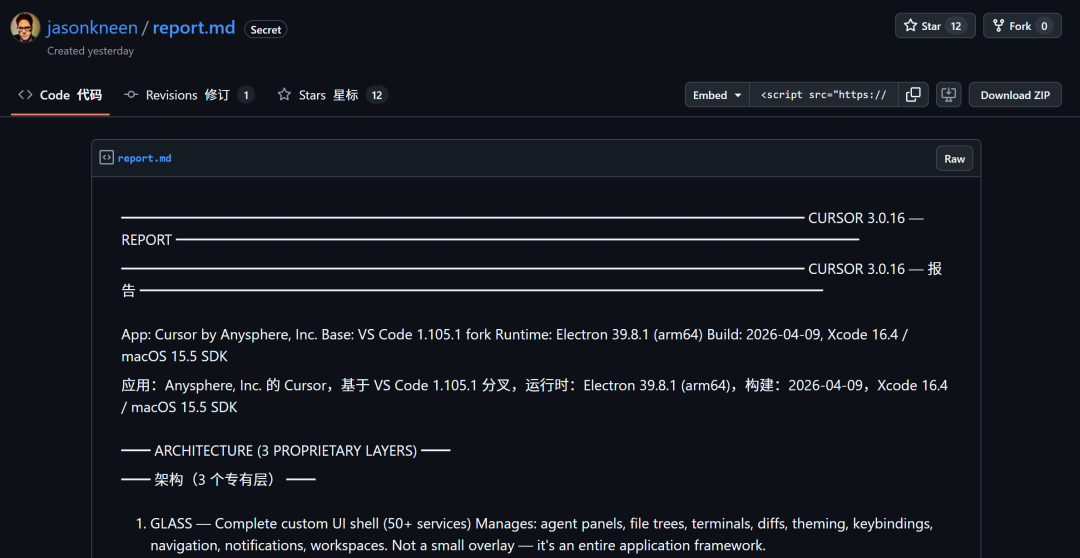Click the fork icon in Fork button
The width and height of the screenshot is (1080, 558).
pos(998,26)
